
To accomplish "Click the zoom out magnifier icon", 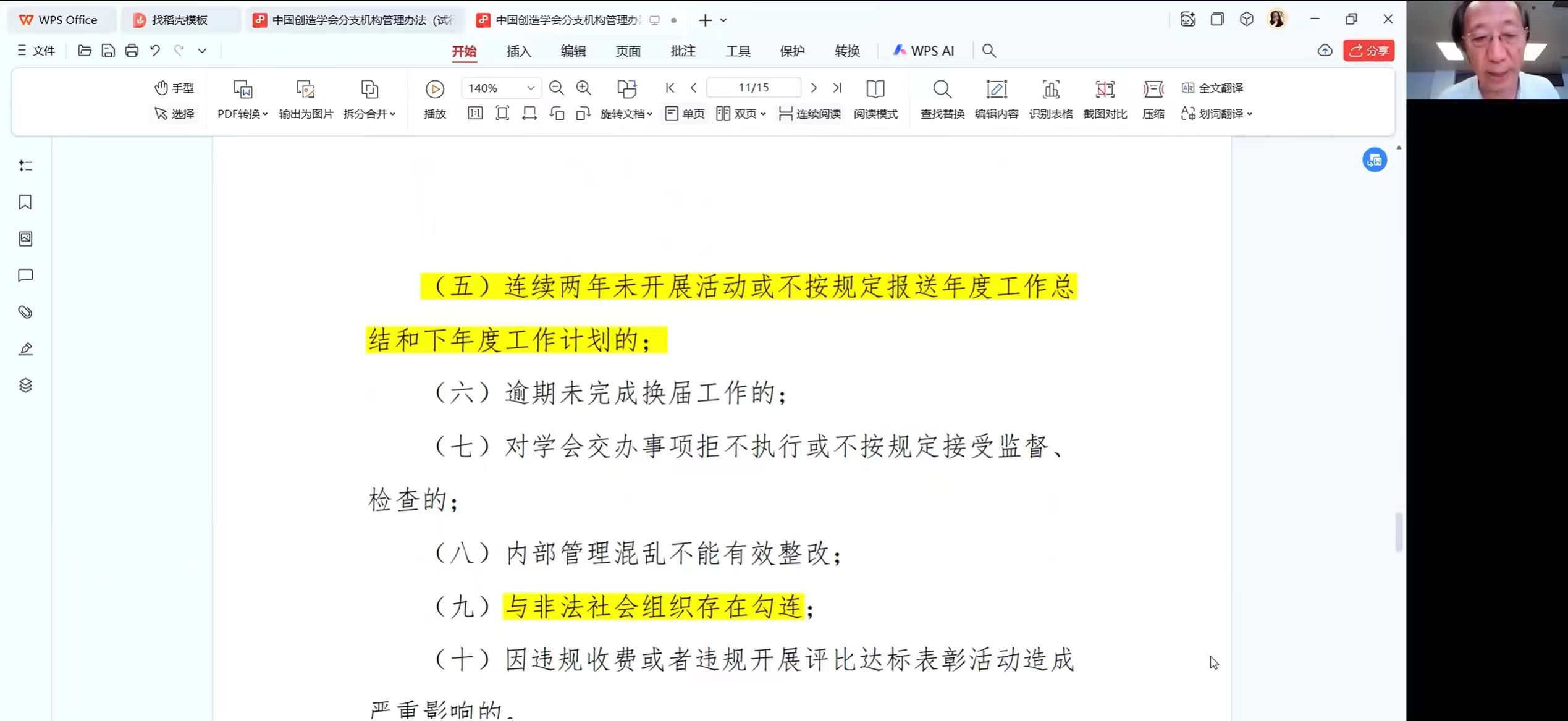I will [556, 88].
